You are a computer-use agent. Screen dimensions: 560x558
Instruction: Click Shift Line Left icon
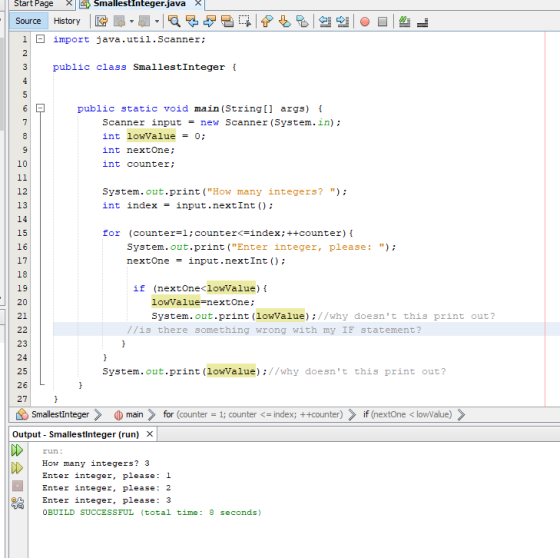(x=325, y=21)
